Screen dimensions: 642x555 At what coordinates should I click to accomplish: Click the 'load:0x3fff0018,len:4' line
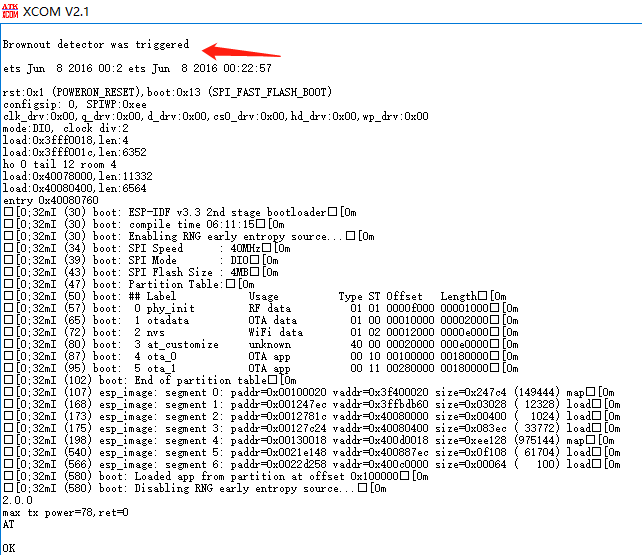click(x=66, y=140)
